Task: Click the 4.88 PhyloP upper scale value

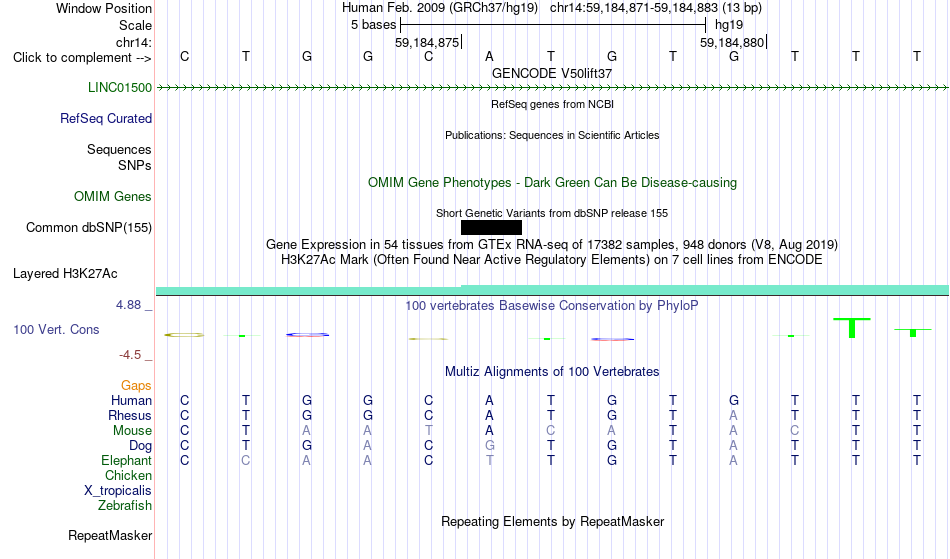Action: 129,305
